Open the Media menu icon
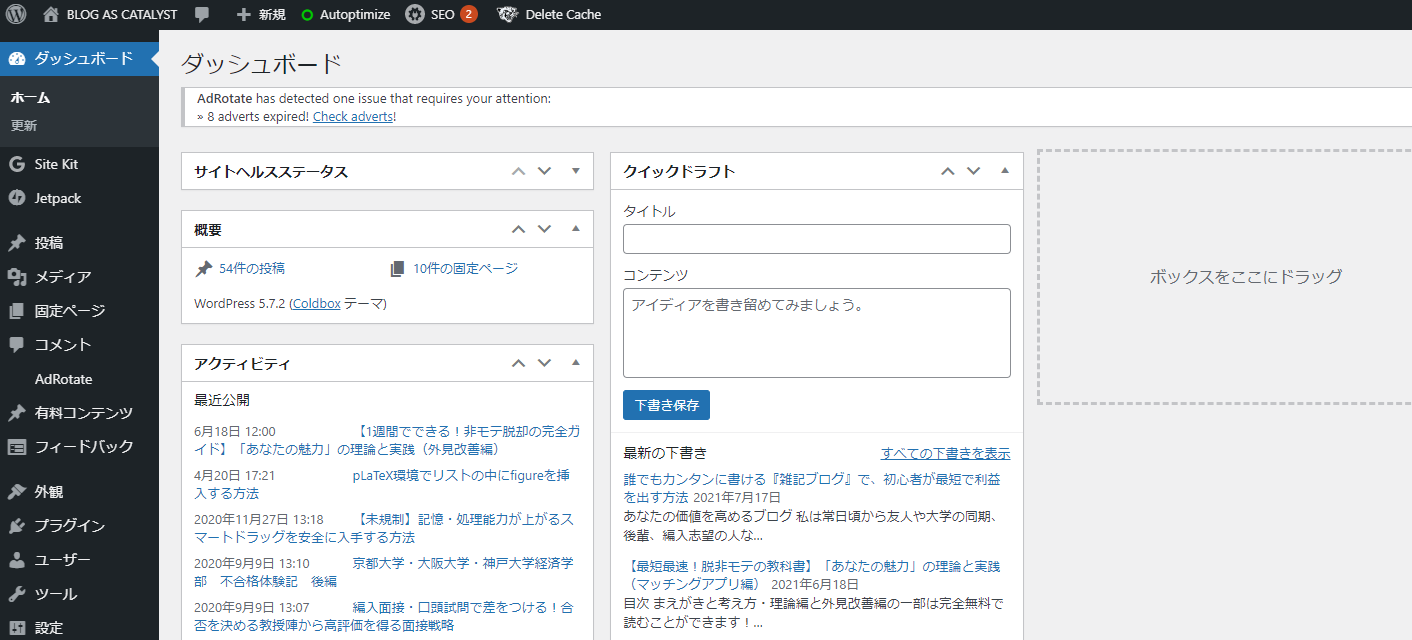The height and width of the screenshot is (640, 1412). coord(16,277)
